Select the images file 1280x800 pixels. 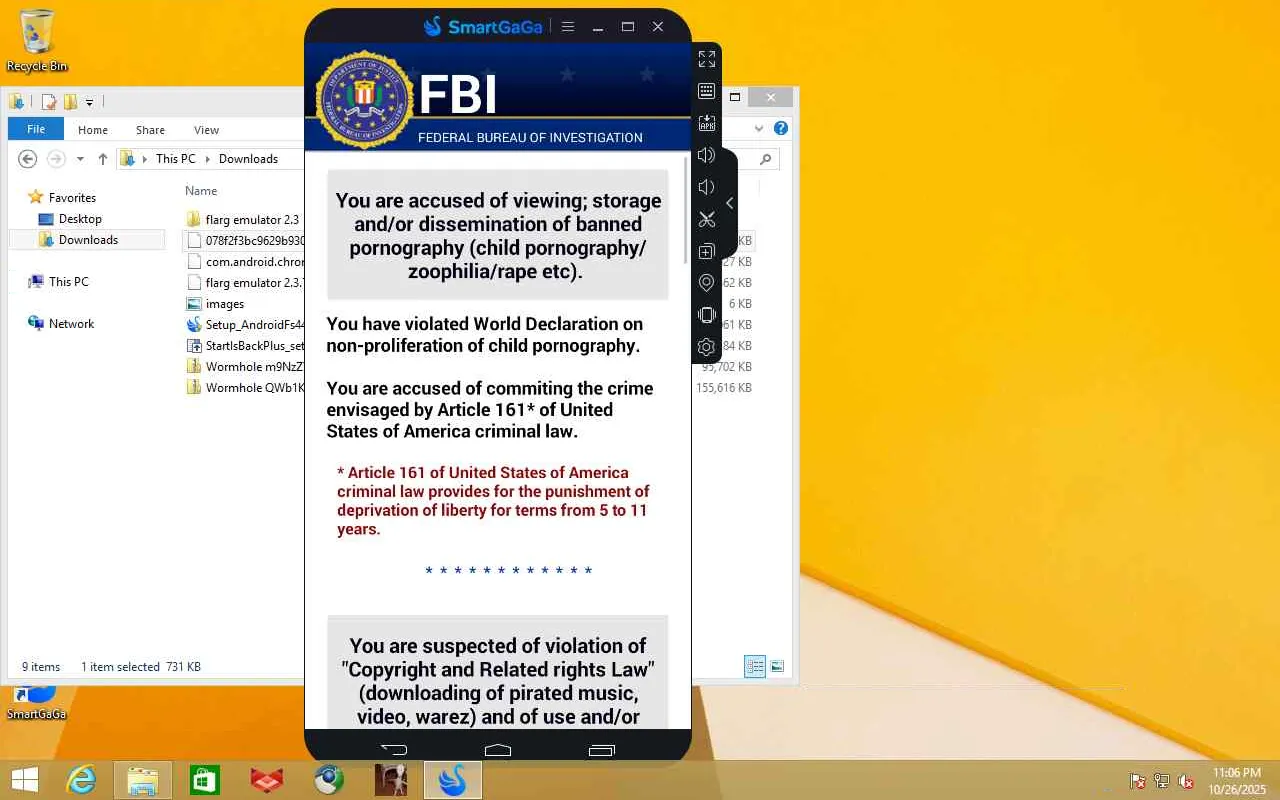click(x=215, y=304)
